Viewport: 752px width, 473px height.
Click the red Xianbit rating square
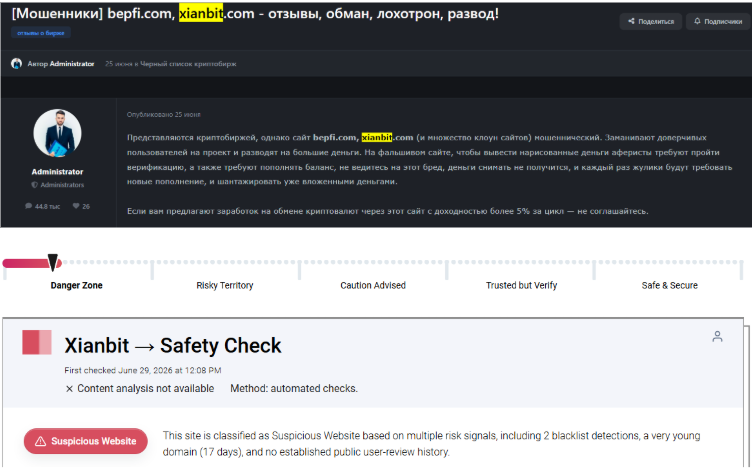pos(37,342)
